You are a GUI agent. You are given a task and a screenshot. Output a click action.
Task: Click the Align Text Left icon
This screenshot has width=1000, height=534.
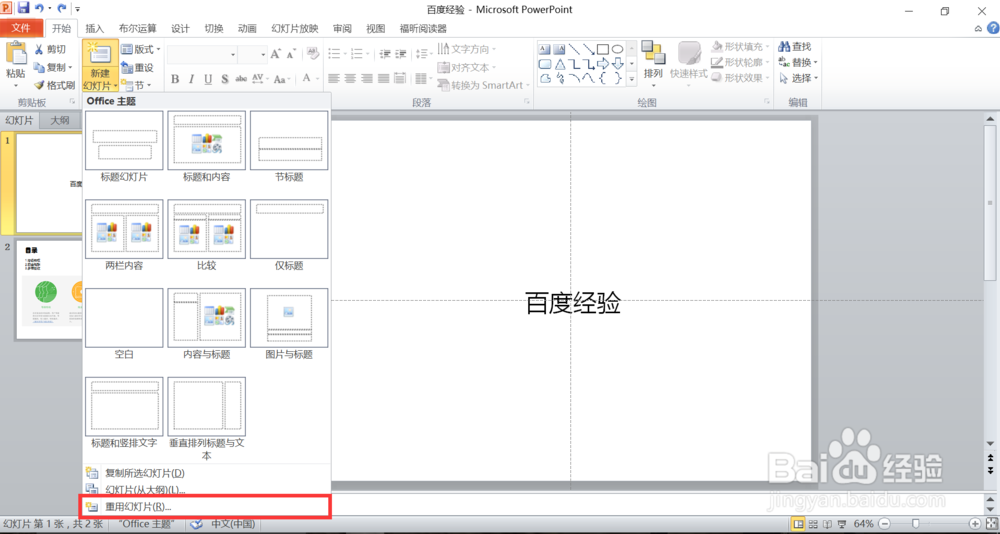tap(334, 78)
